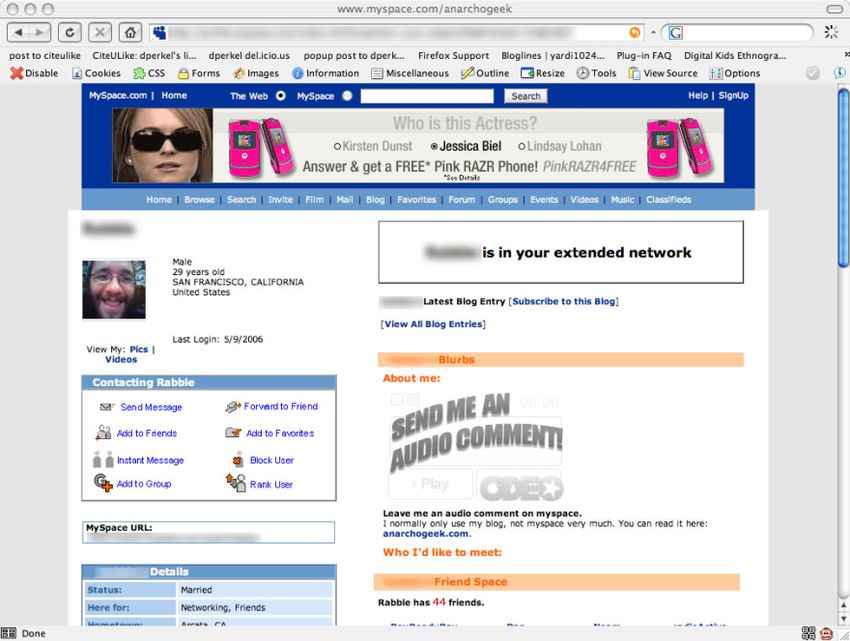Screen dimensions: 850x641
Task: Click the Block User icon
Action: coord(238,459)
